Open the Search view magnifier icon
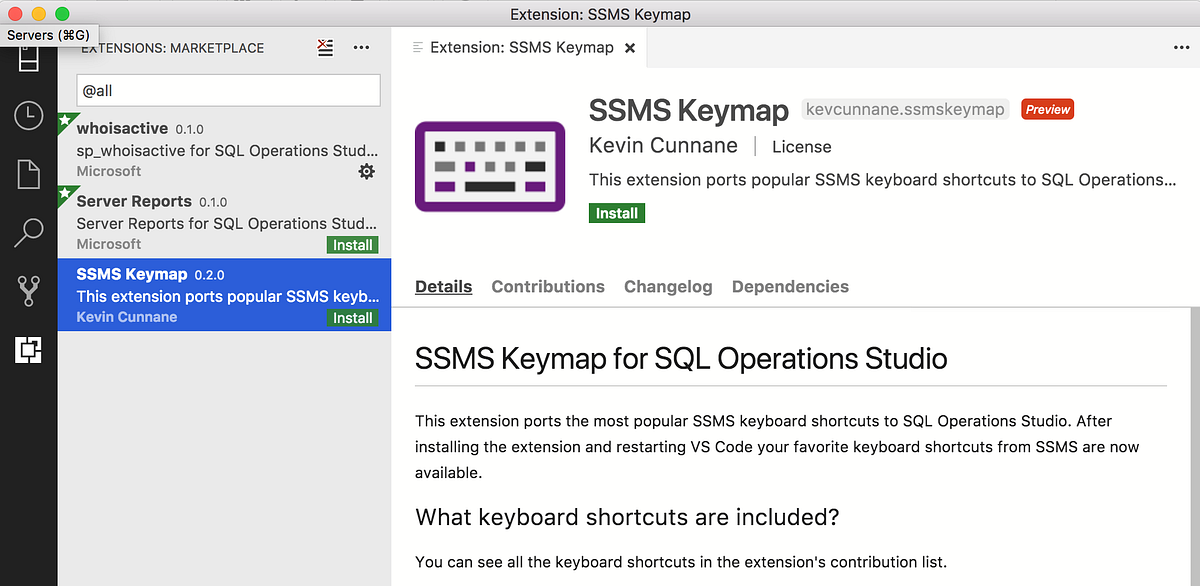The width and height of the screenshot is (1200, 586). [x=28, y=232]
